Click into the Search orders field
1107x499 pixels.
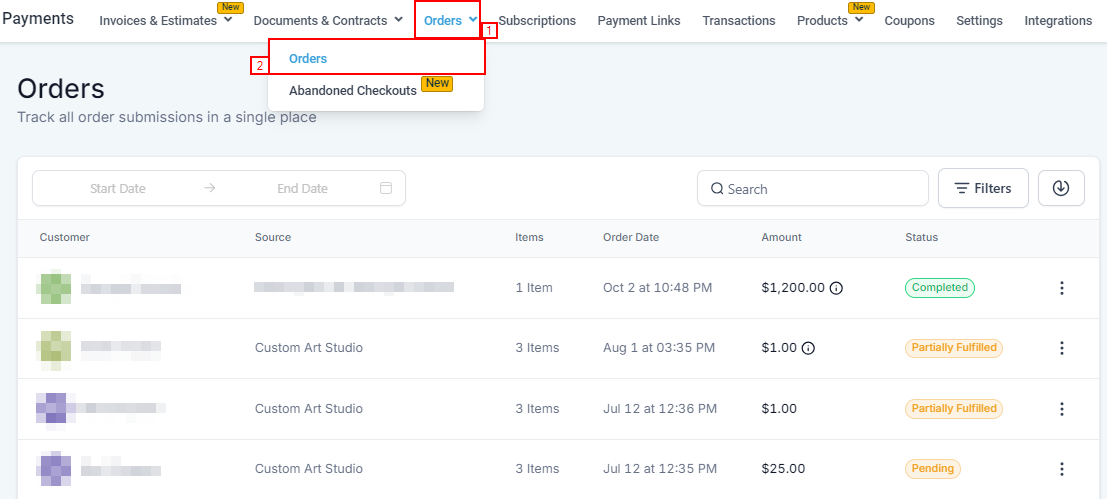point(820,188)
